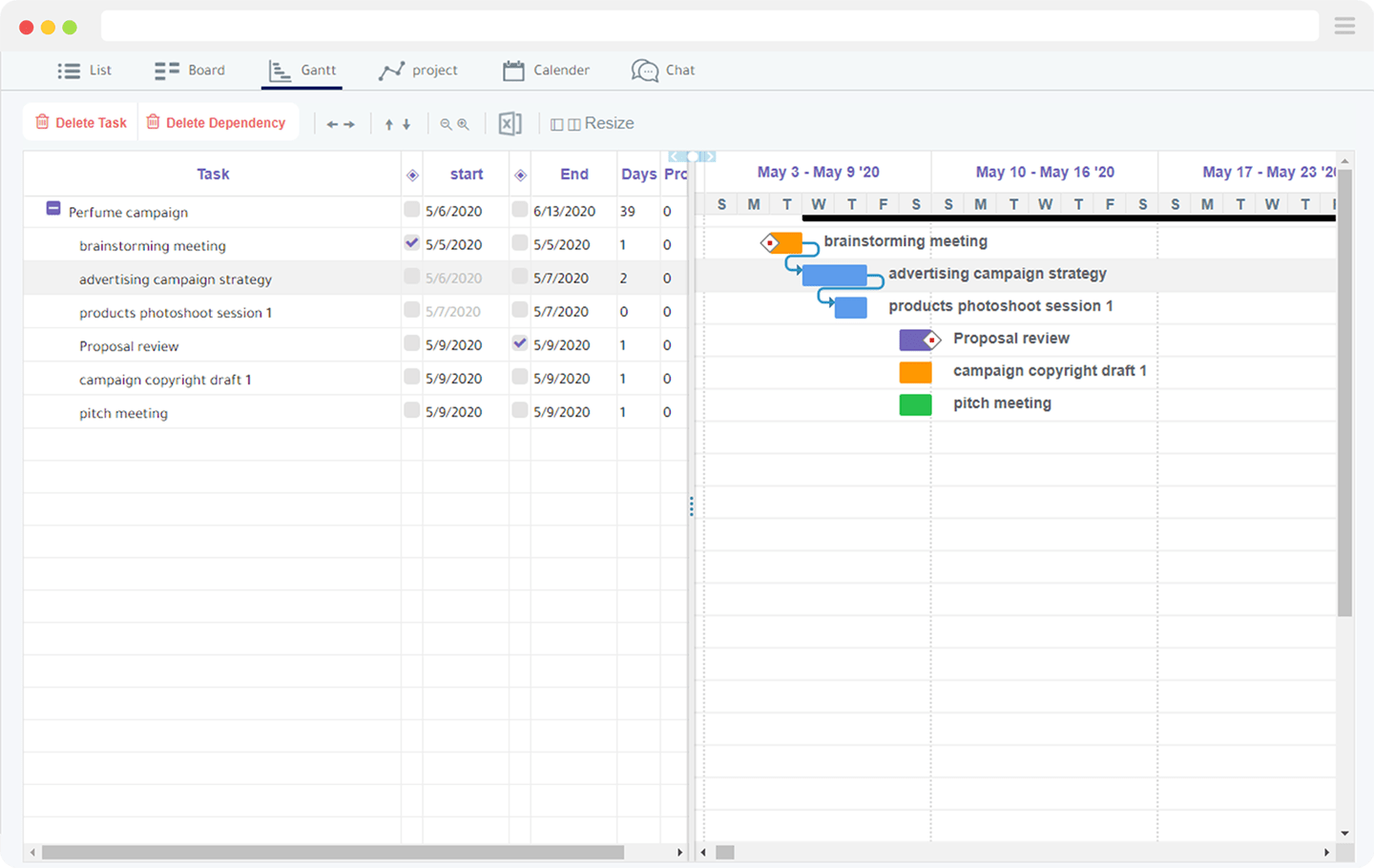
Task: Move task down with the down arrow
Action: [x=406, y=124]
